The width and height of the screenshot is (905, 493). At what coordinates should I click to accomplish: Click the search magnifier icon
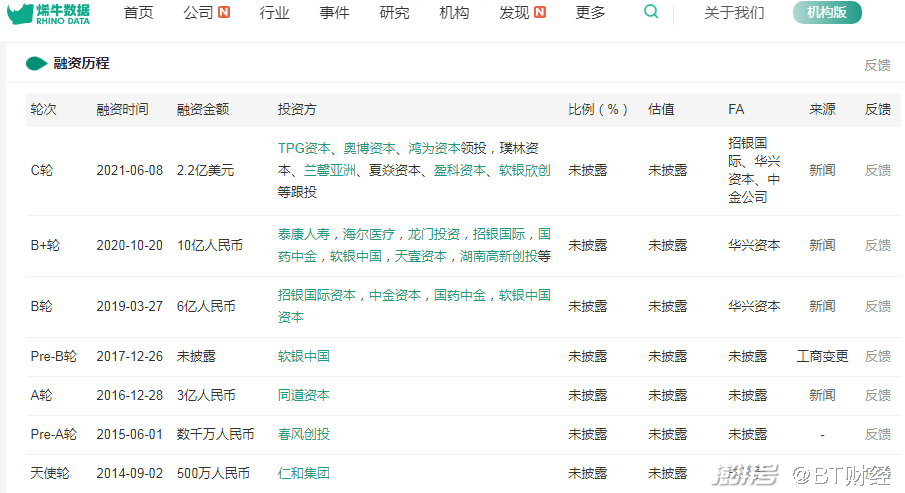coord(651,12)
